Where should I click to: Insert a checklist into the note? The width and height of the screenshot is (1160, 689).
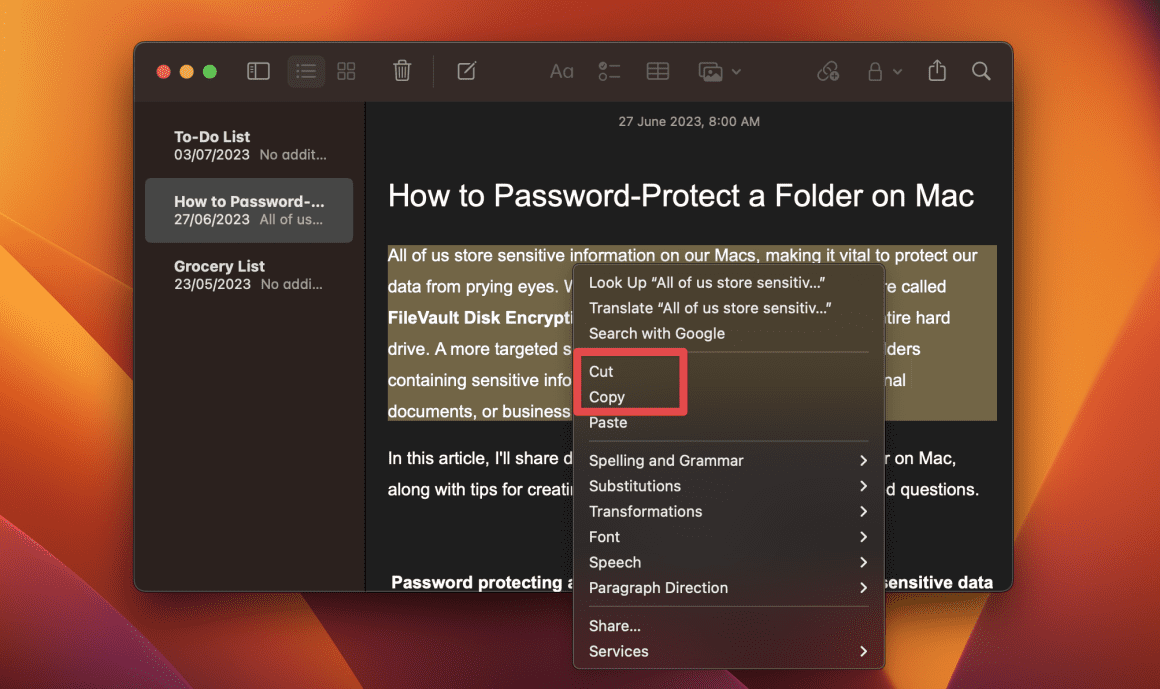click(609, 71)
